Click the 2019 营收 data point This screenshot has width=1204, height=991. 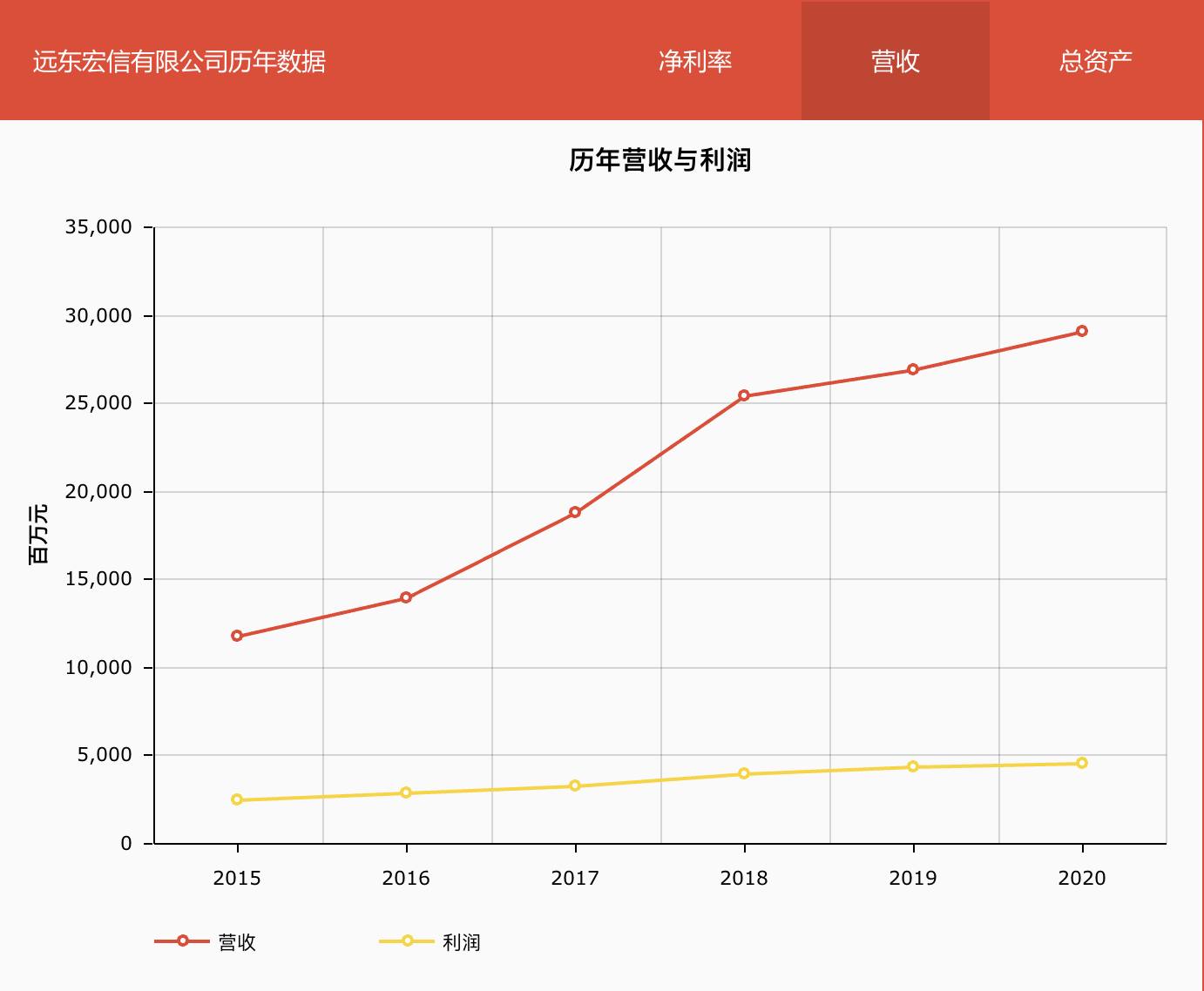[x=913, y=369]
